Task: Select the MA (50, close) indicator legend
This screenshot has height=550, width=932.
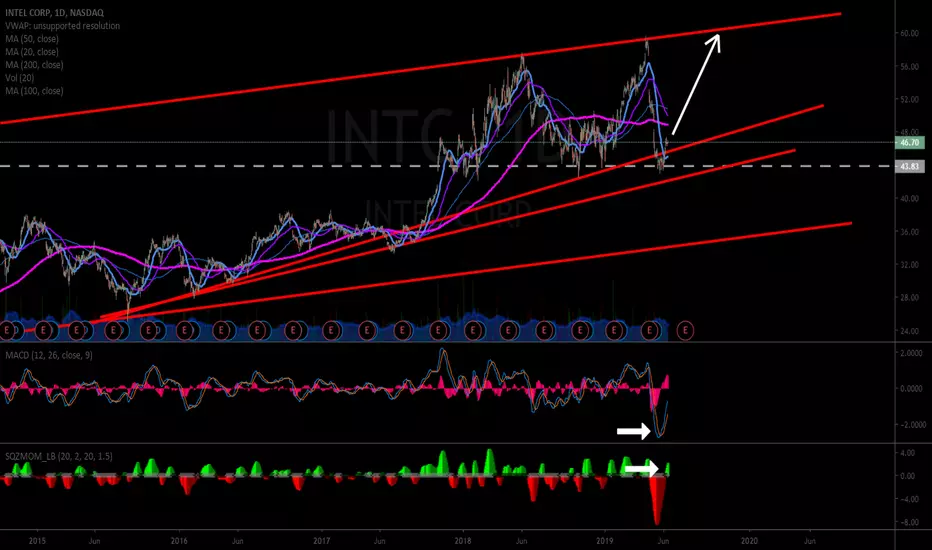Action: 32,39
